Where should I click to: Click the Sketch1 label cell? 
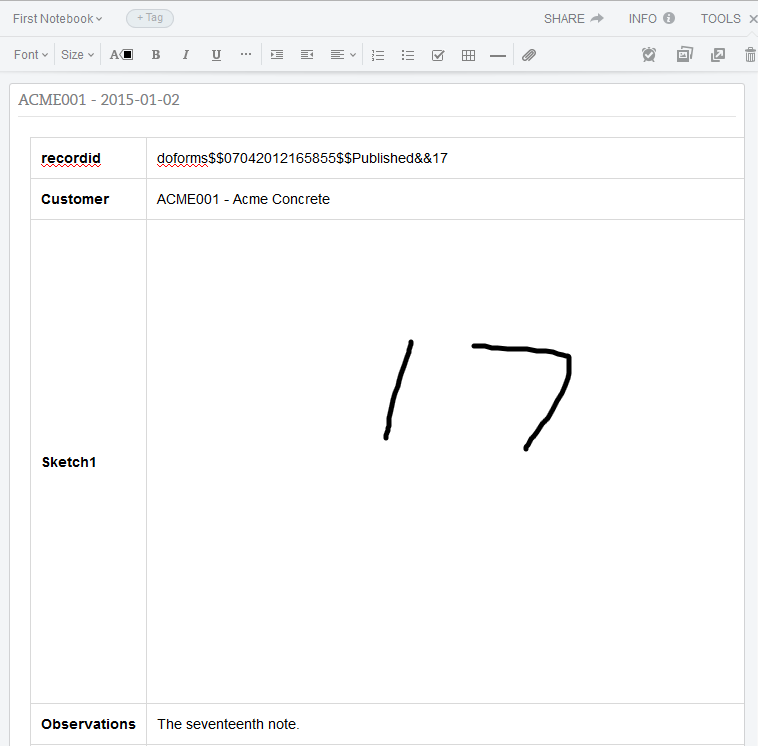point(88,462)
